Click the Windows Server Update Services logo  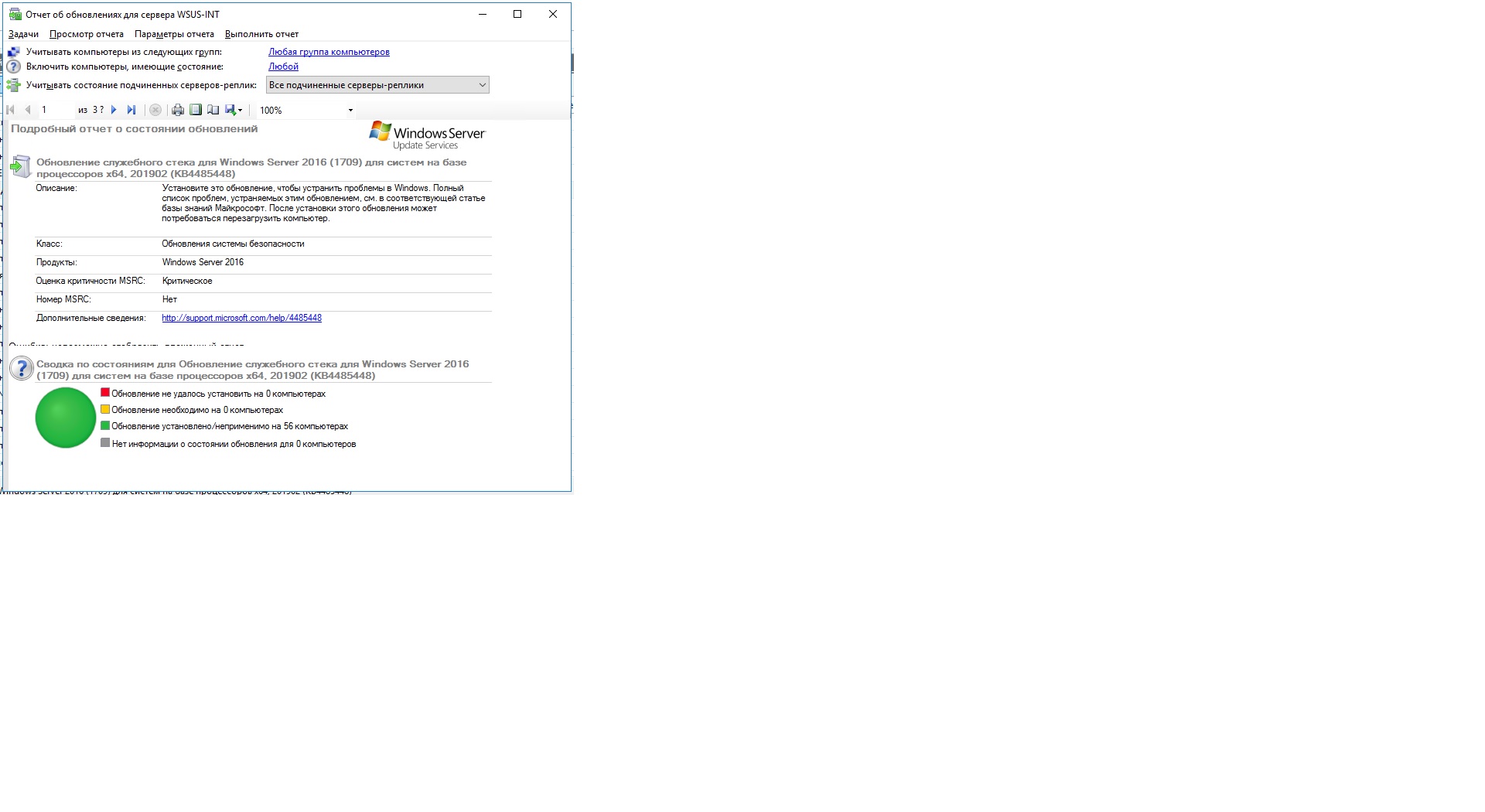coord(427,135)
